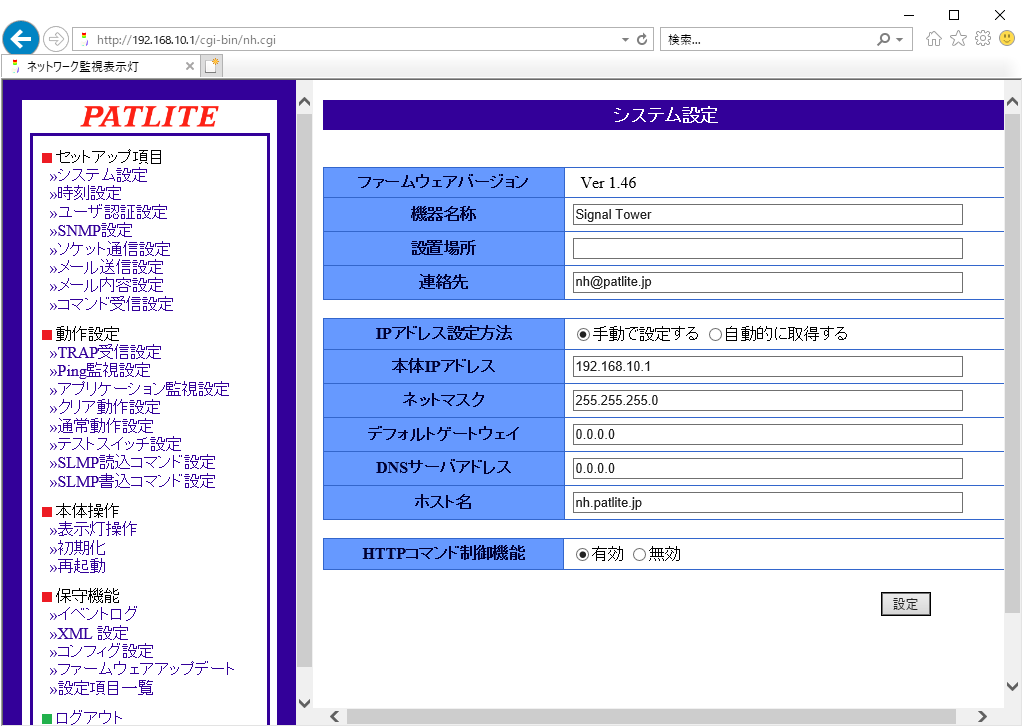Click the smiley feedback icon
Screen dimensions: 1024x728
pos(1007,39)
